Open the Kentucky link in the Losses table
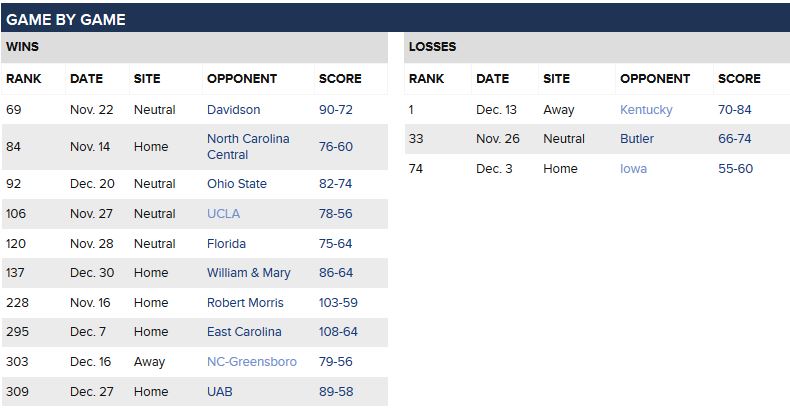 (x=646, y=110)
